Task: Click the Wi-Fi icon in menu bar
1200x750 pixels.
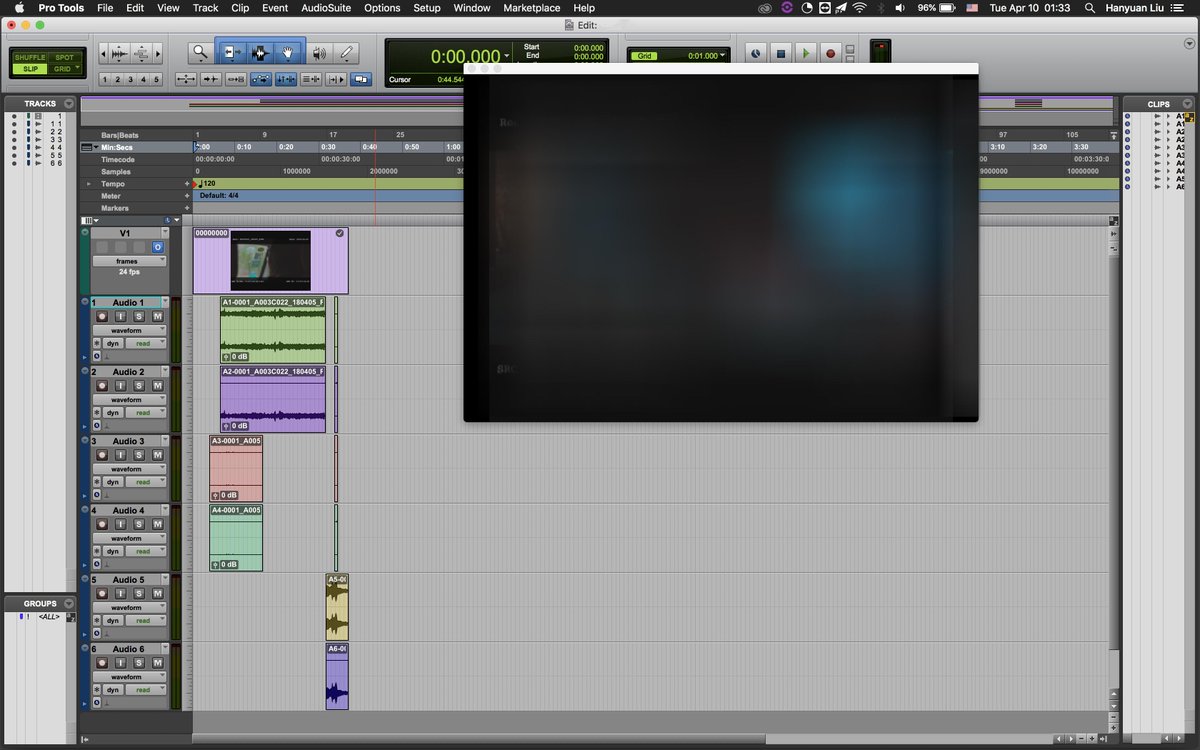Action: [x=859, y=8]
